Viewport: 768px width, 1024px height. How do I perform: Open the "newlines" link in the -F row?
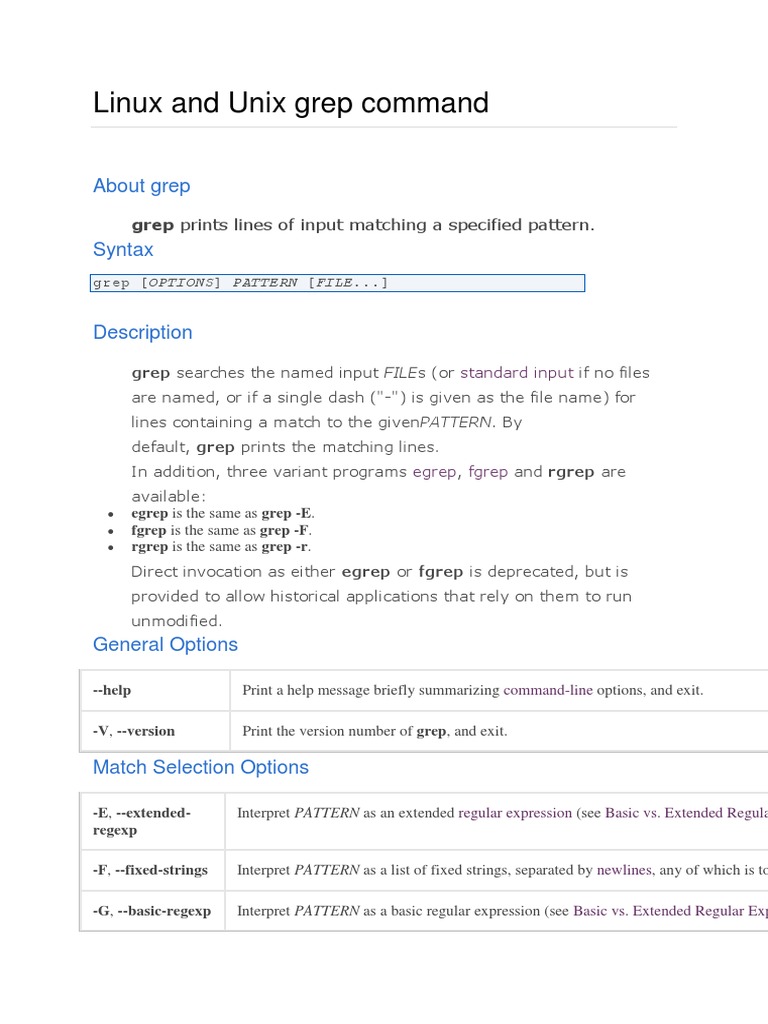pyautogui.click(x=624, y=870)
